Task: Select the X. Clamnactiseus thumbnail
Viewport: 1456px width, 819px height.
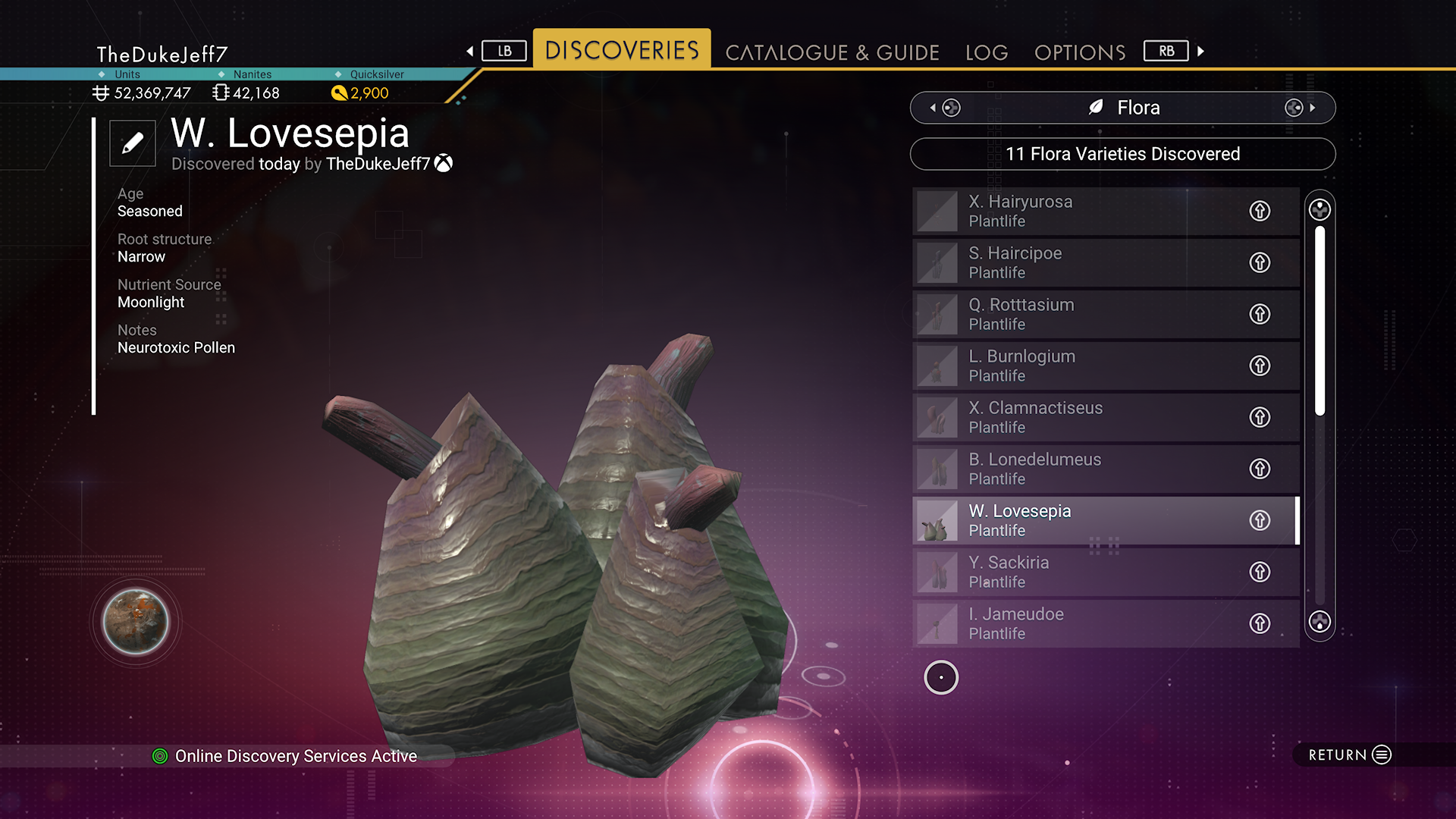Action: (x=937, y=417)
